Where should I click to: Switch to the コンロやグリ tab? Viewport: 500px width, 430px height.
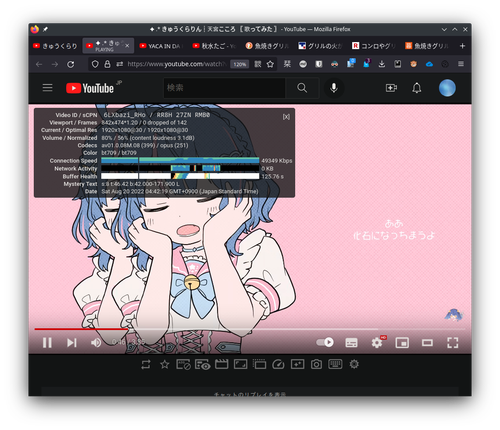point(374,46)
